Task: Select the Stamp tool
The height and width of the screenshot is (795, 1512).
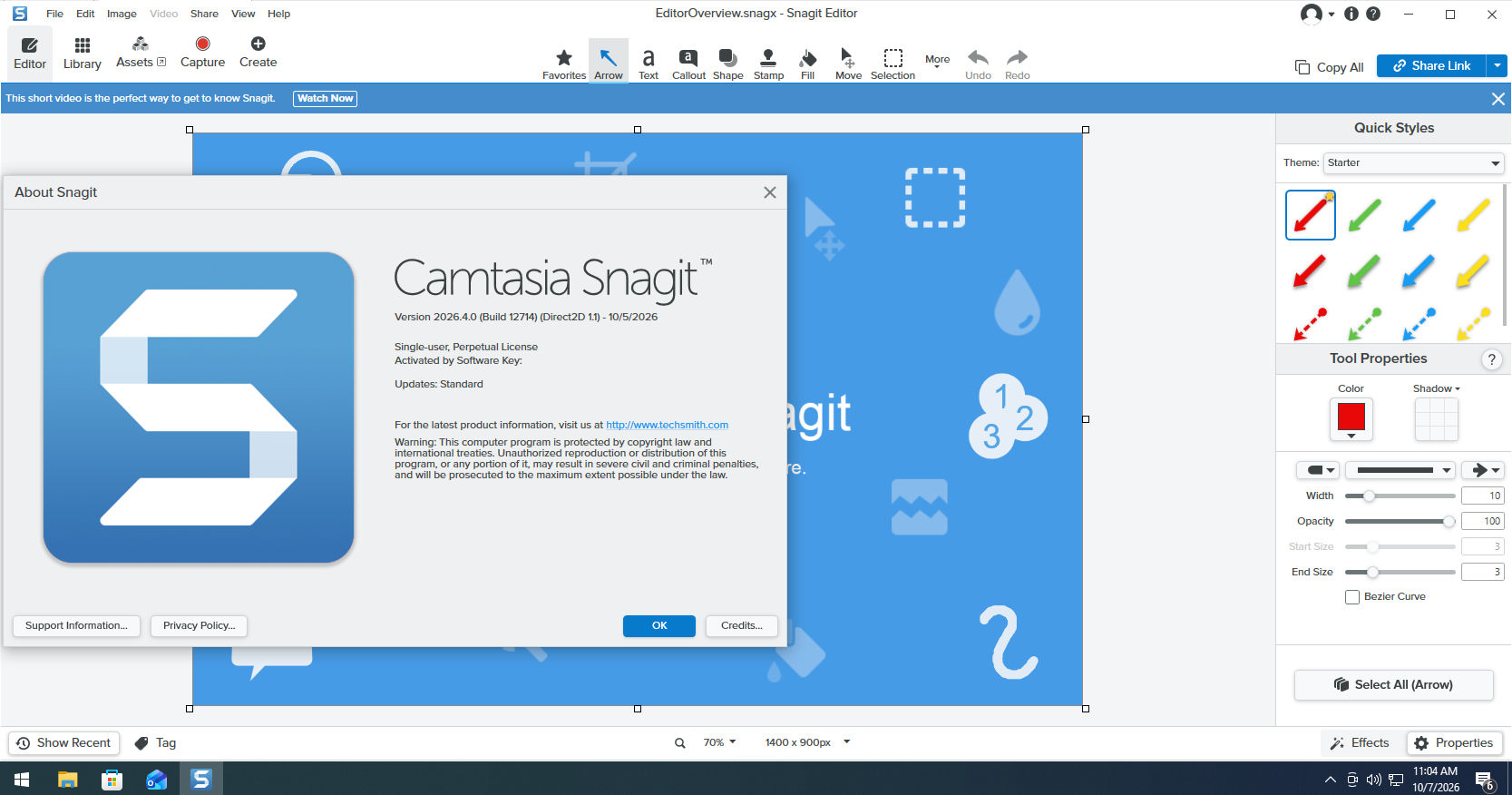Action: point(768,62)
